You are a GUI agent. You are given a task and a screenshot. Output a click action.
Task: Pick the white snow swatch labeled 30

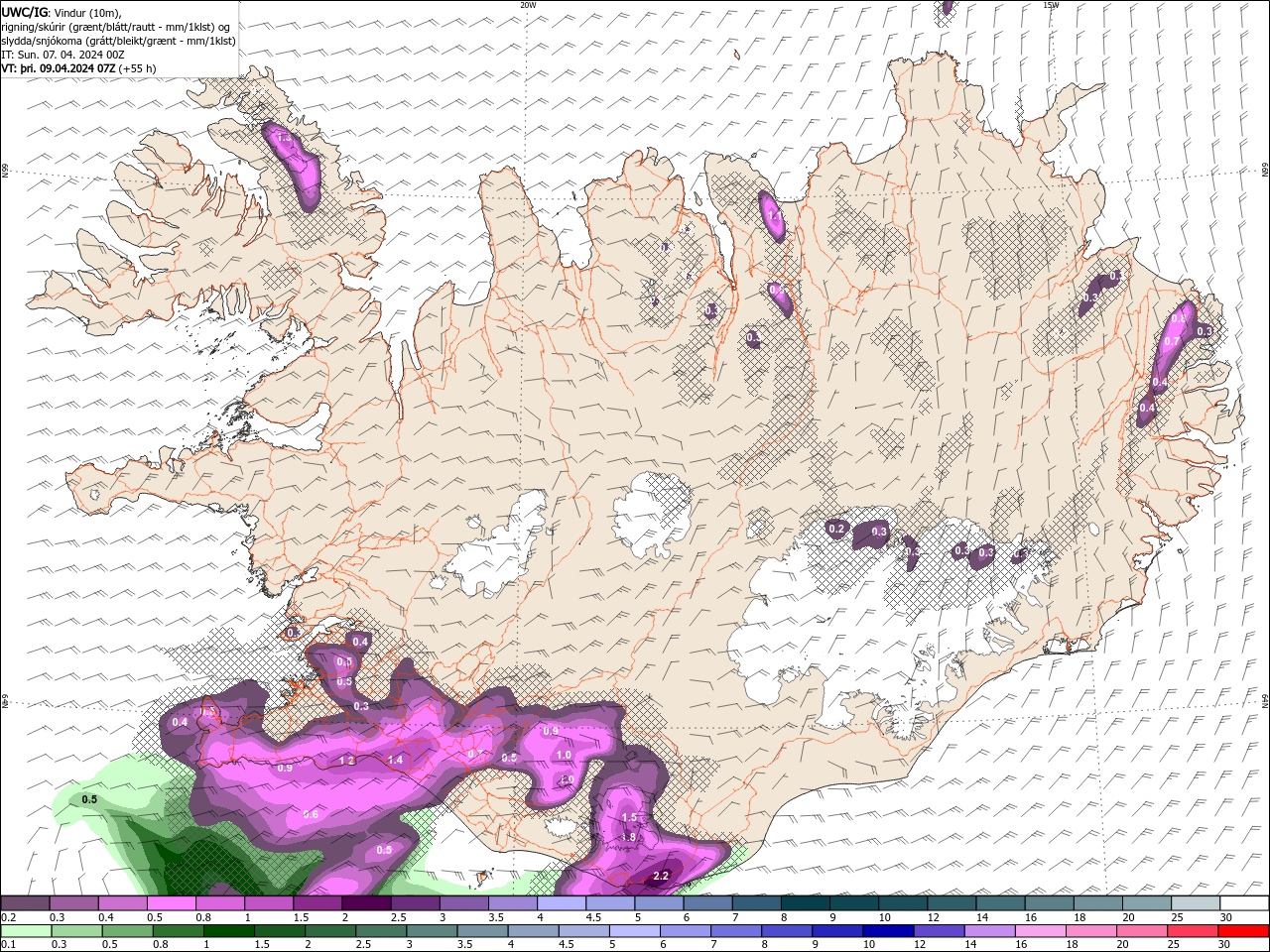coord(1245,903)
